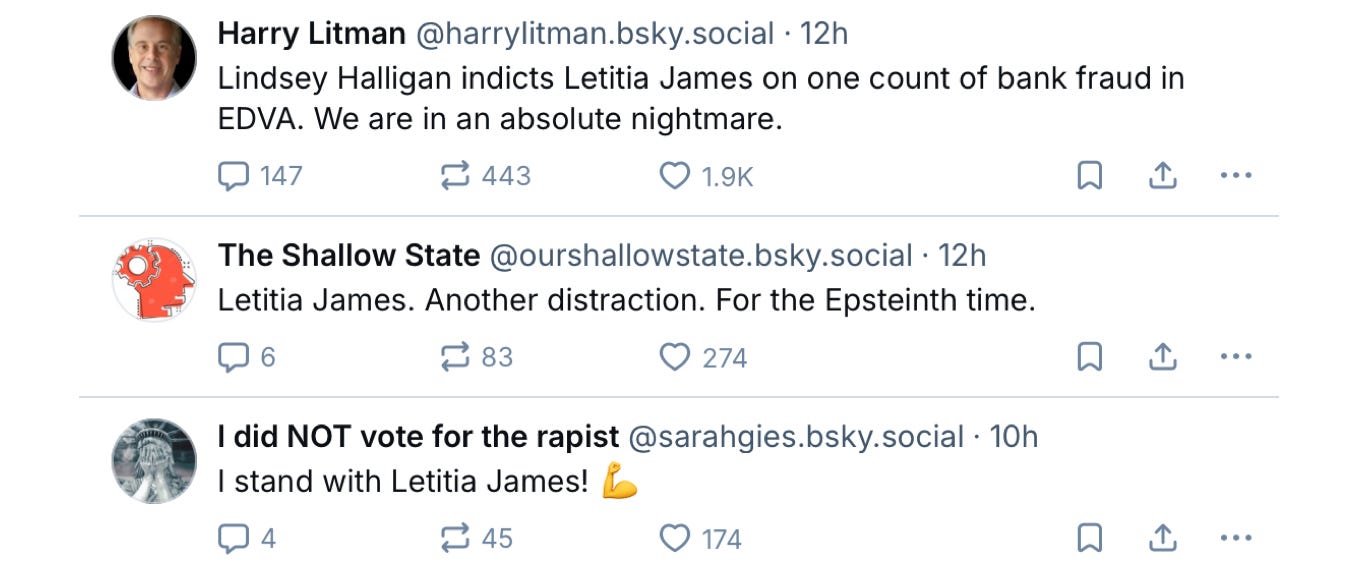1361x562 pixels.
Task: Open The Shallow State's red avatar
Action: point(154,280)
